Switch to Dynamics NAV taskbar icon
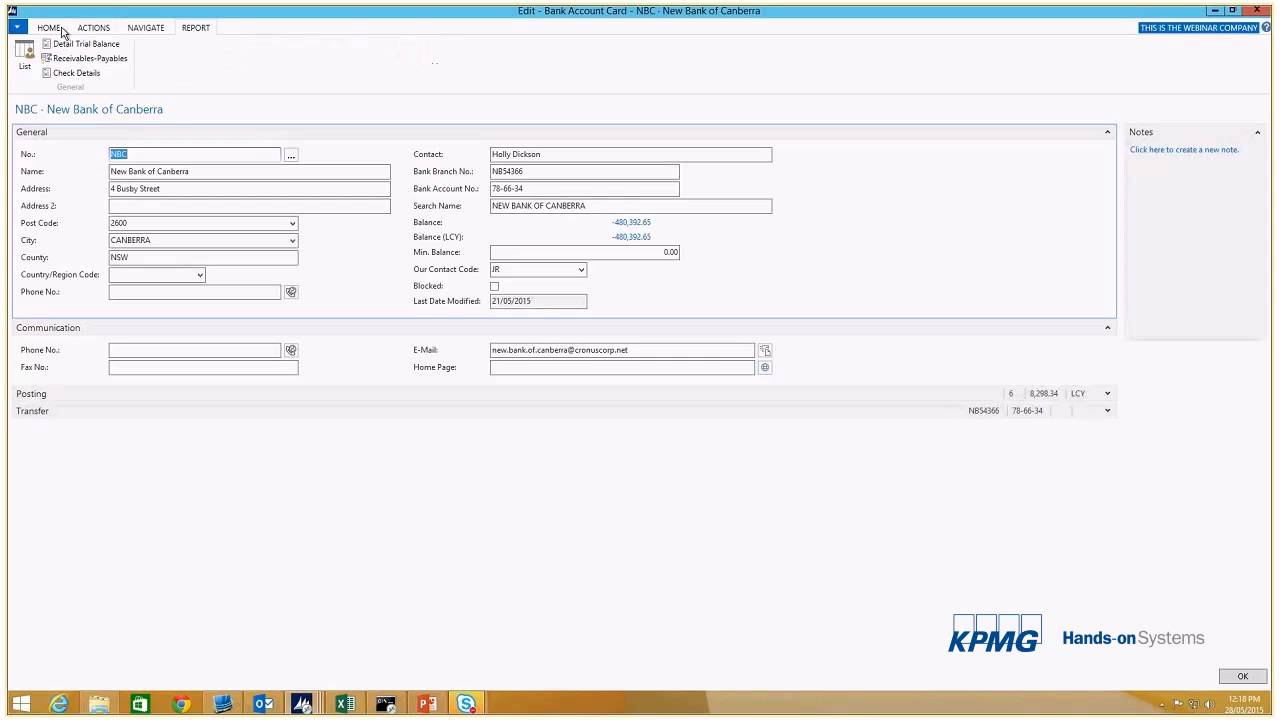The width and height of the screenshot is (1280, 720). 302,704
